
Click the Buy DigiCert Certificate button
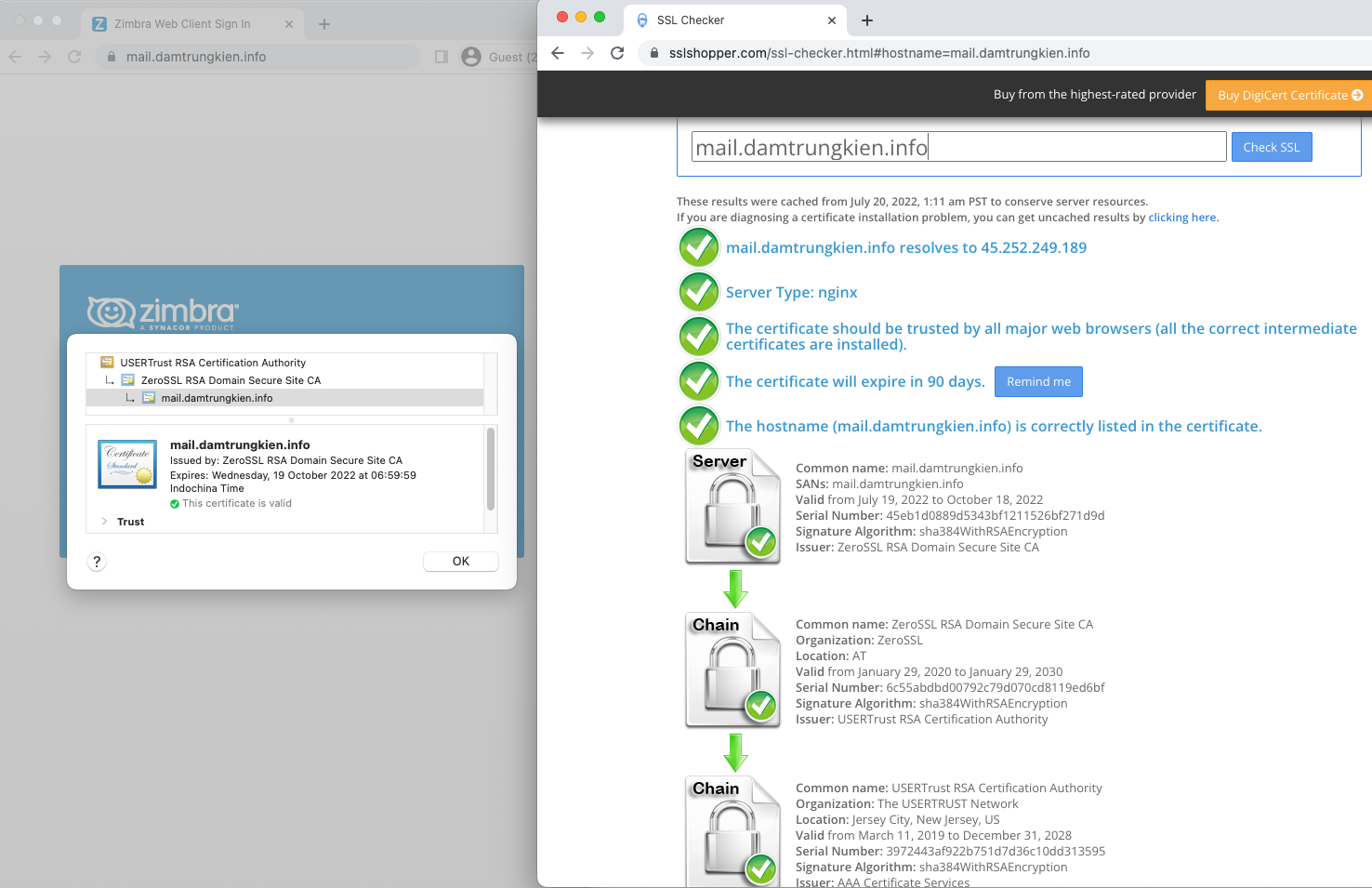tap(1289, 95)
